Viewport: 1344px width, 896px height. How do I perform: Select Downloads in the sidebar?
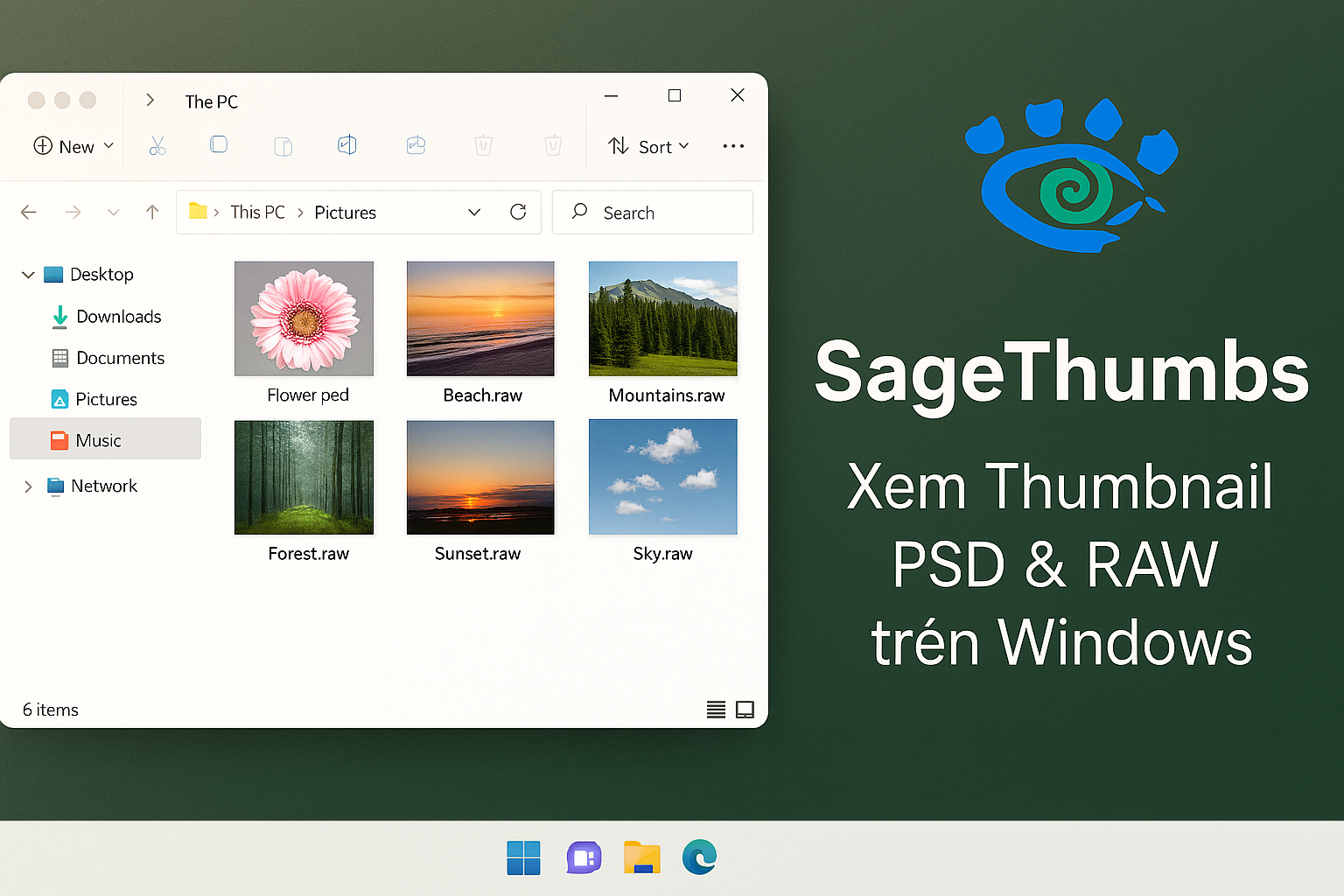pyautogui.click(x=118, y=317)
